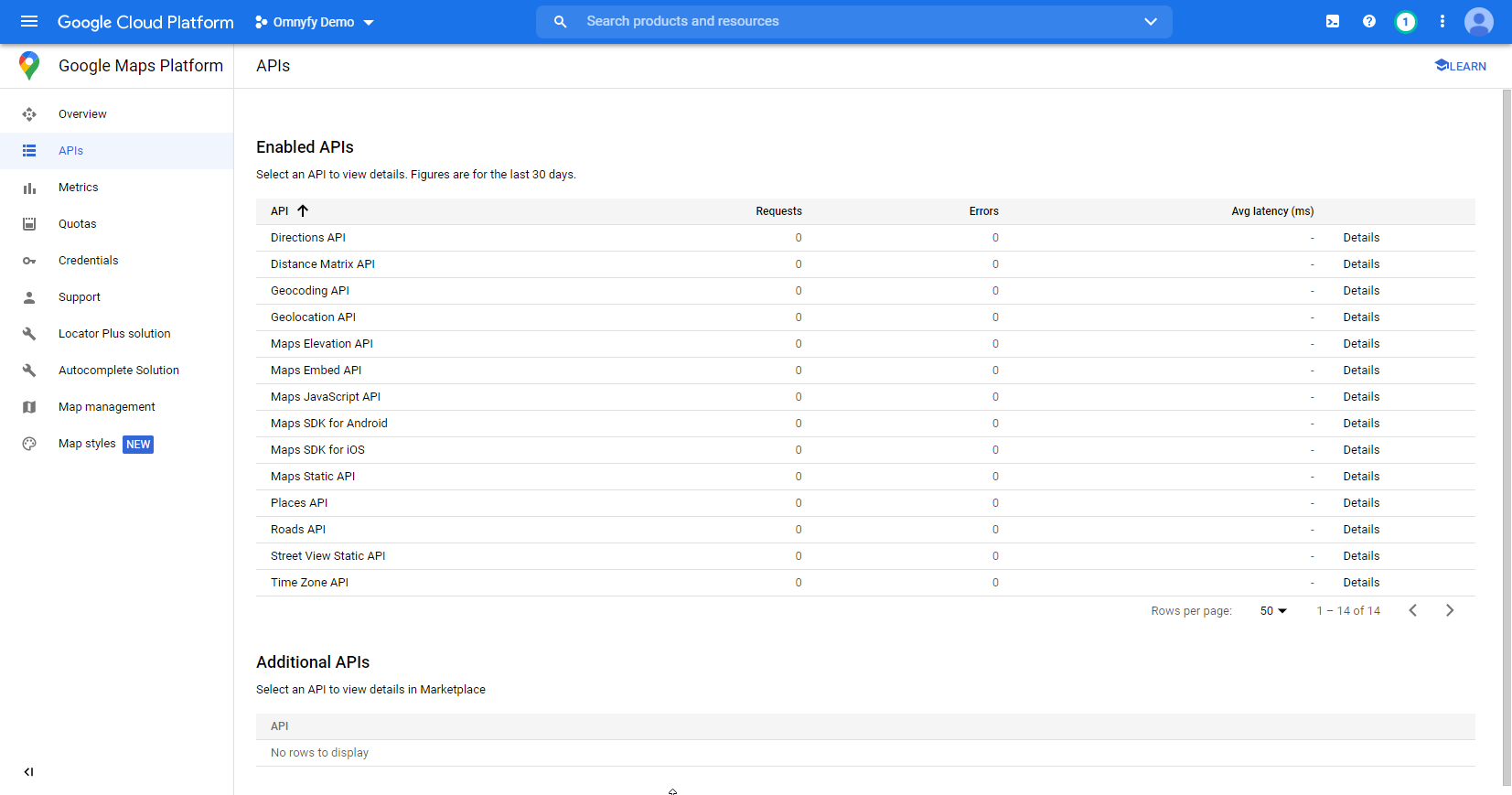Click the APIs list icon in sidebar
This screenshot has height=795, width=1512.
point(29,151)
